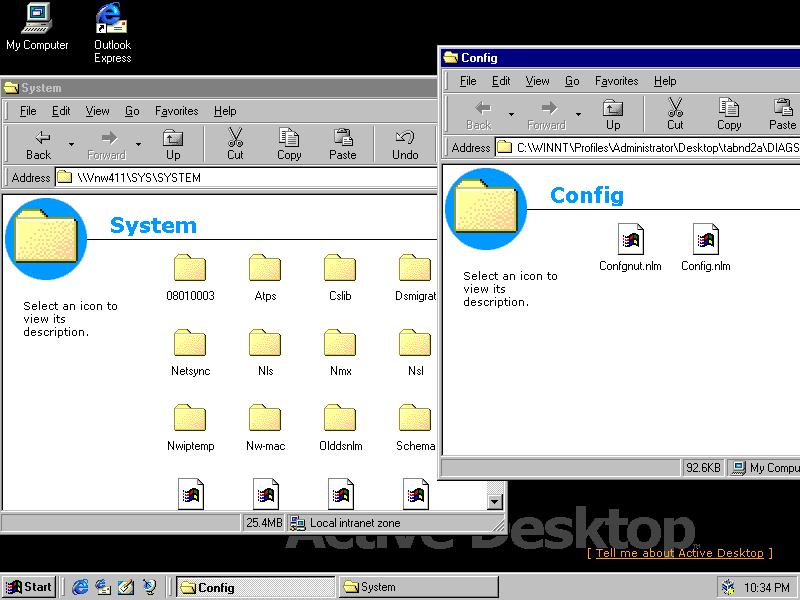Click Copy in the Config window toolbar
This screenshot has width=800, height=600.
729,115
